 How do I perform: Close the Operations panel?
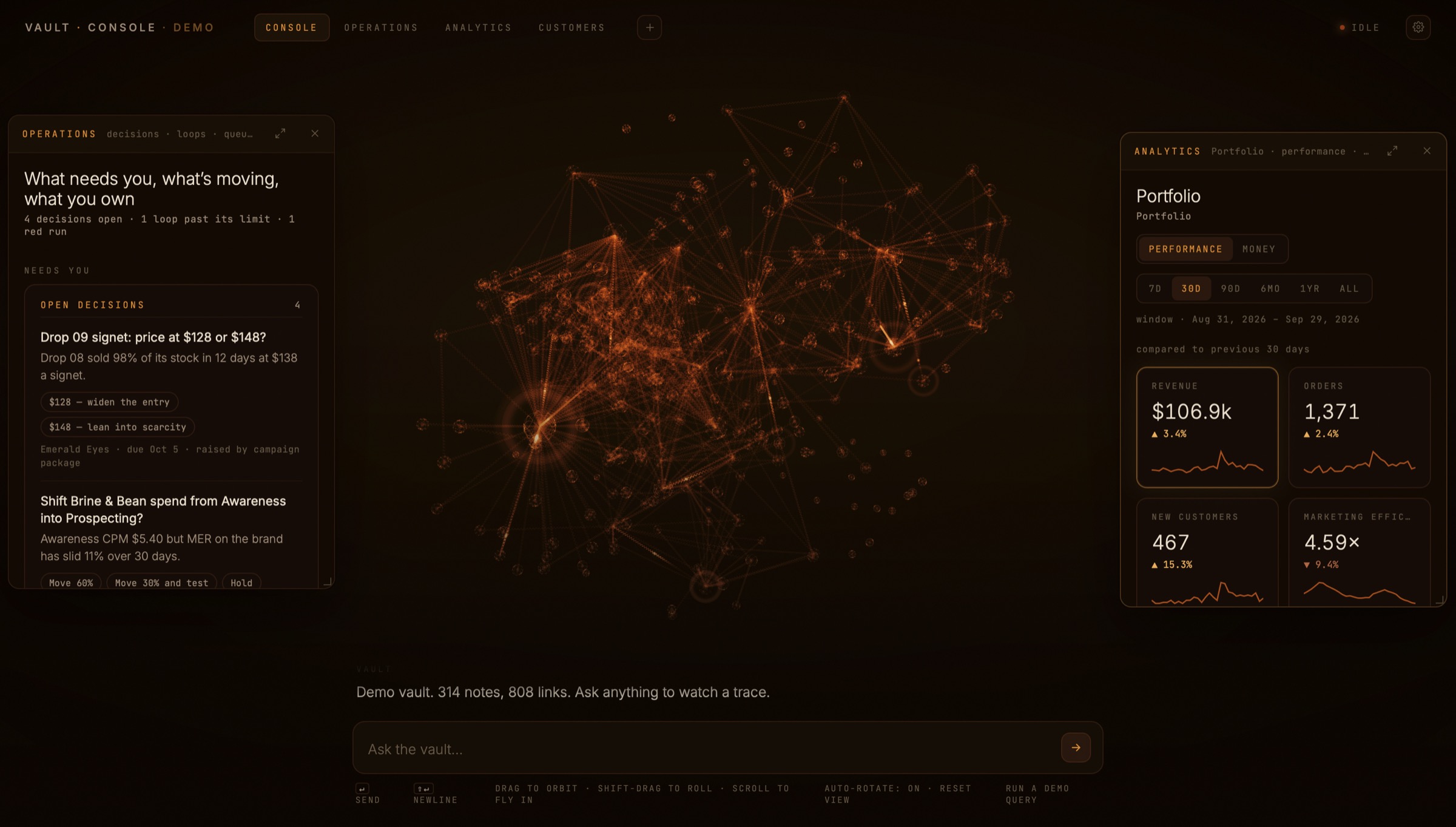(315, 133)
